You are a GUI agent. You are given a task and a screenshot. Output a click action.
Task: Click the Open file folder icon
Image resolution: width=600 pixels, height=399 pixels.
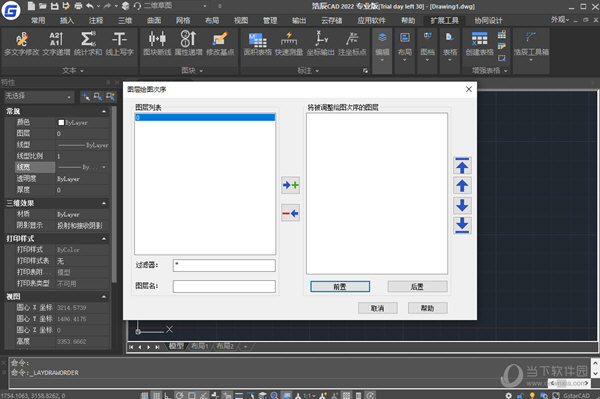(43, 6)
